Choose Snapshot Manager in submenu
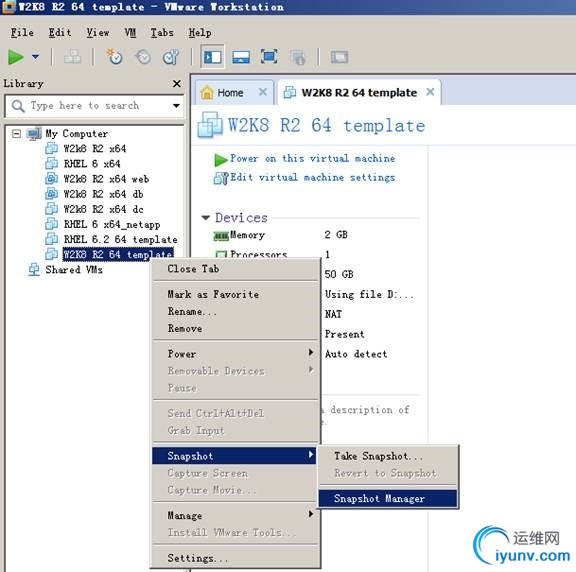576x572 pixels. (388, 499)
